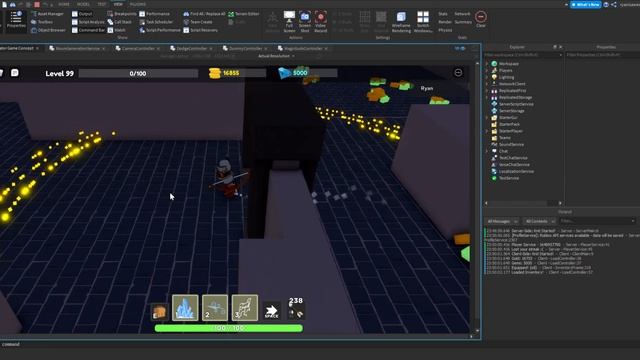Screen dimensions: 640x360
Task: Select the PLUGINS ribbon tab
Action: 138,4
